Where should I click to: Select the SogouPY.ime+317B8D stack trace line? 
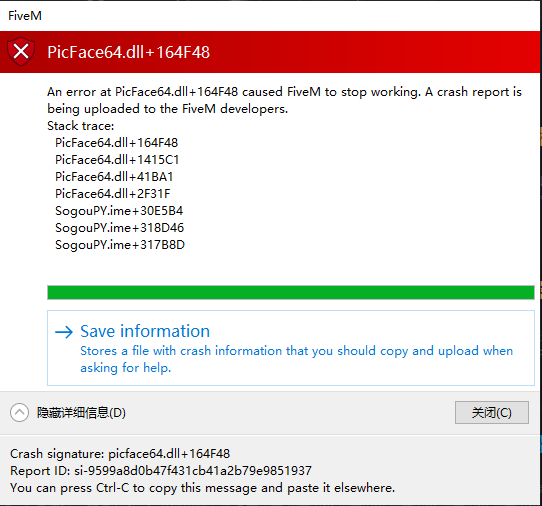click(x=120, y=245)
